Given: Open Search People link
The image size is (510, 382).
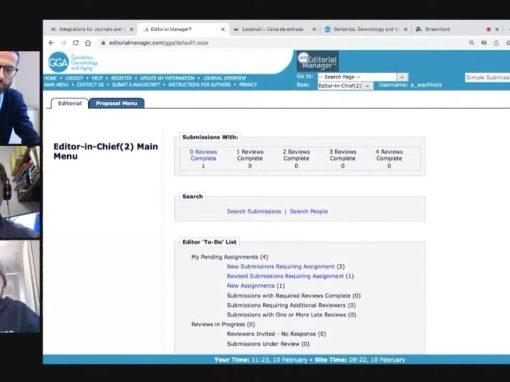Looking at the screenshot, I should 309,211.
